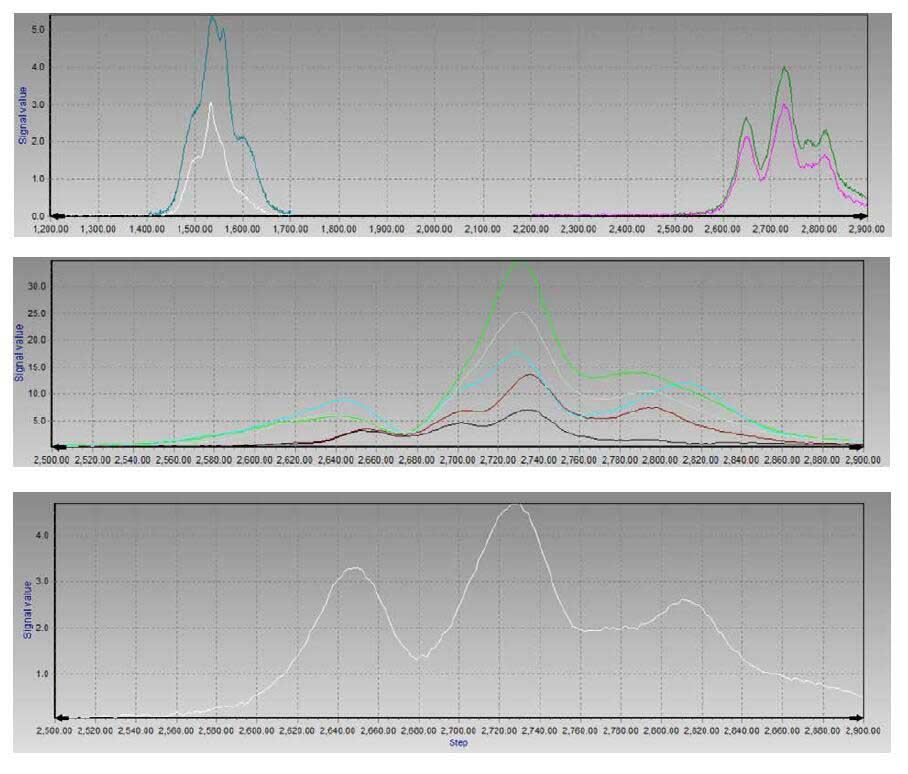Click the first white peak in bottom chart
Image resolution: width=908 pixels, height=774 pixels.
[353, 568]
